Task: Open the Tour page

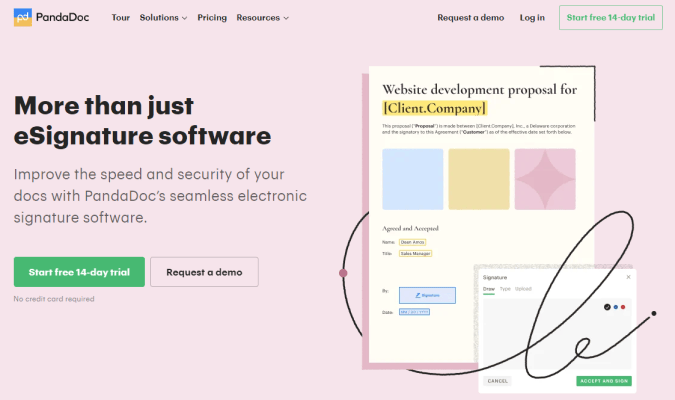Action: [121, 18]
